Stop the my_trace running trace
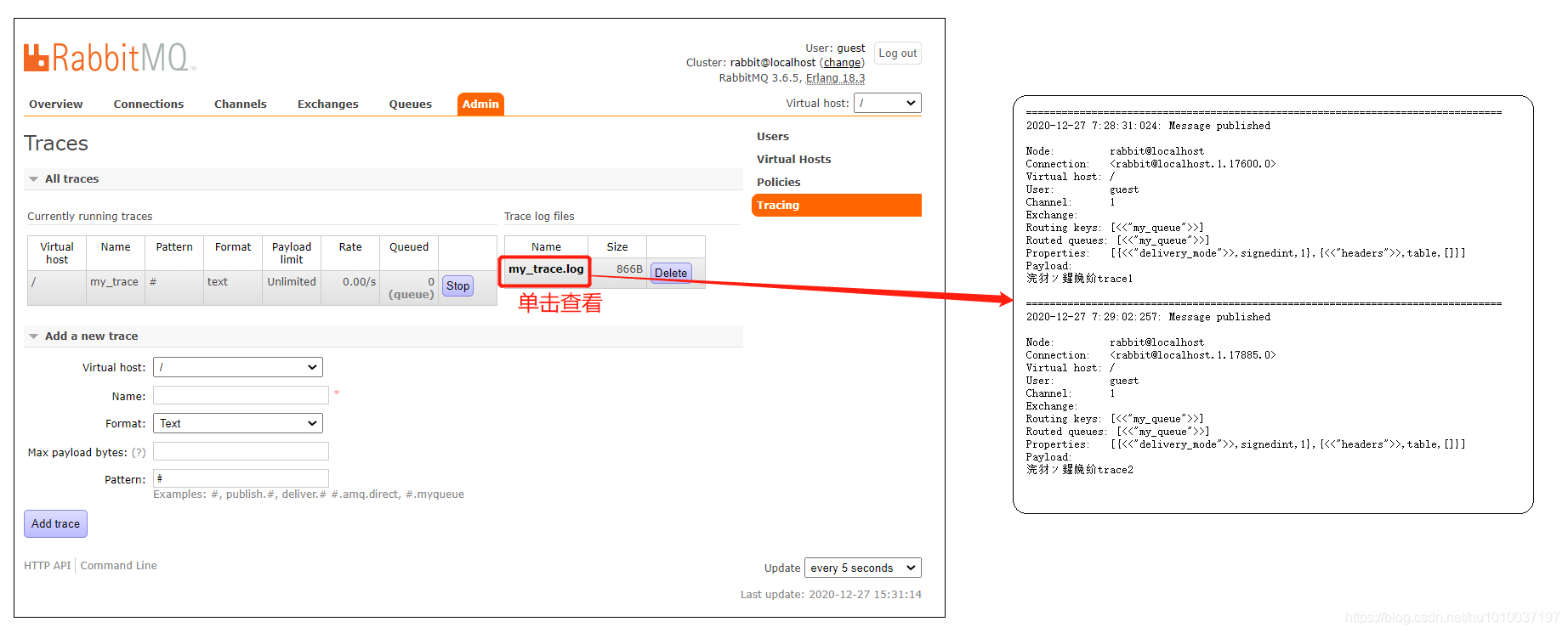Image resolution: width=1568 pixels, height=633 pixels. [x=458, y=286]
